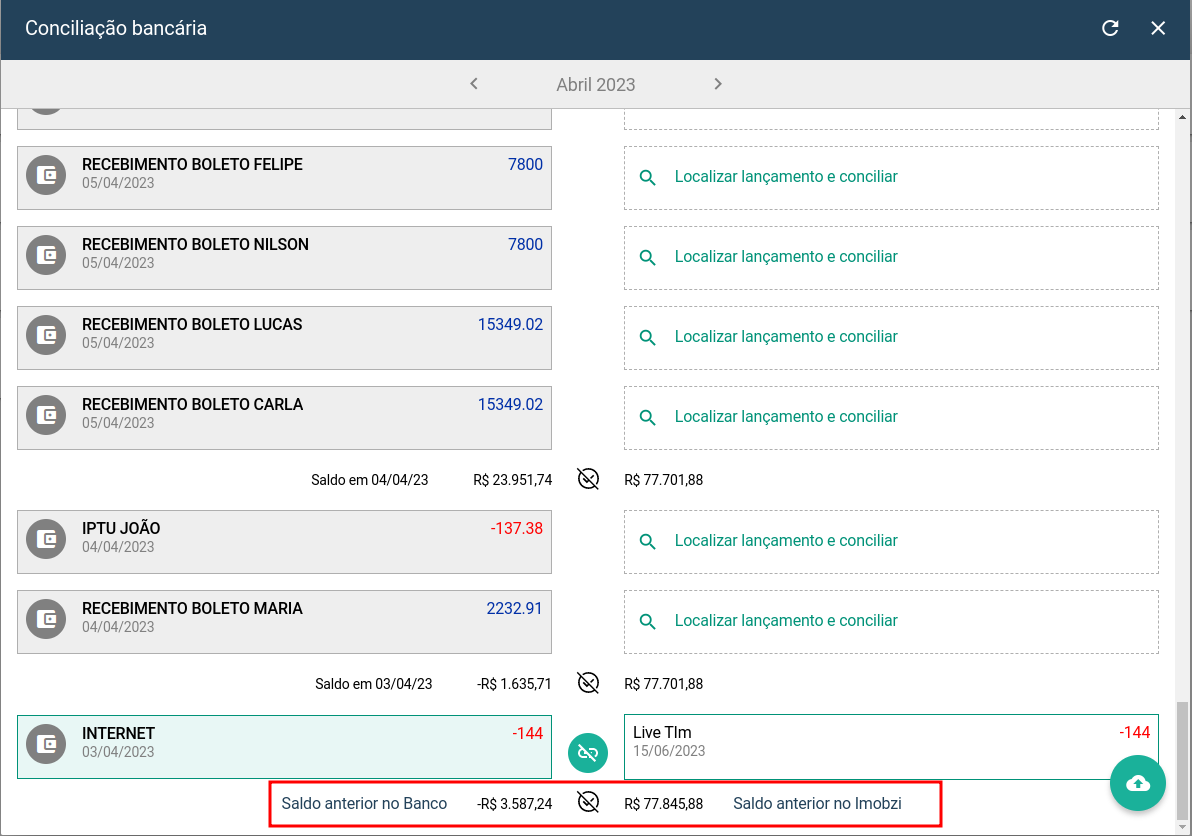The height and width of the screenshot is (836, 1192).
Task: Open the matched Live Tlm entry
Action: [891, 747]
